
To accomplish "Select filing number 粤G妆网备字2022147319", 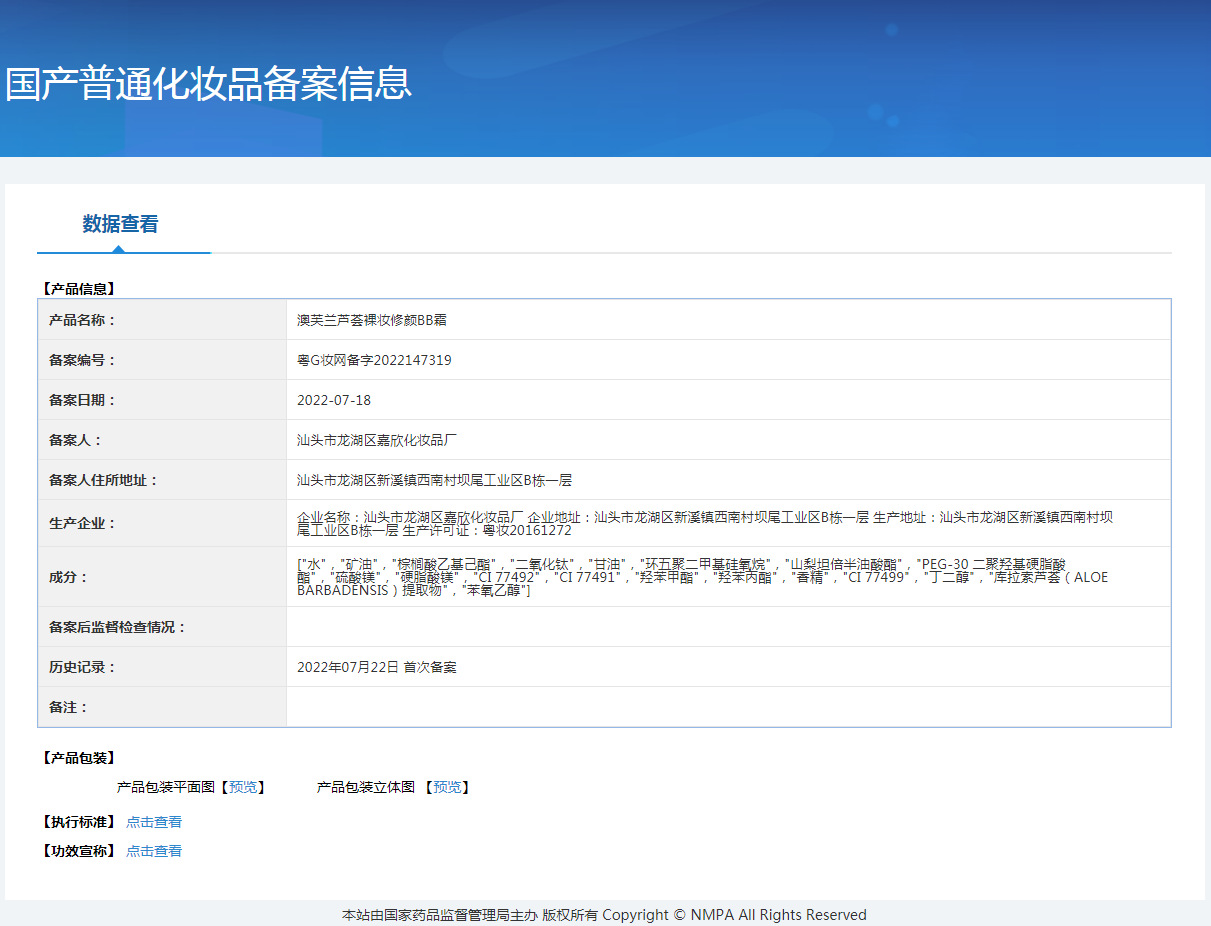I will (374, 360).
